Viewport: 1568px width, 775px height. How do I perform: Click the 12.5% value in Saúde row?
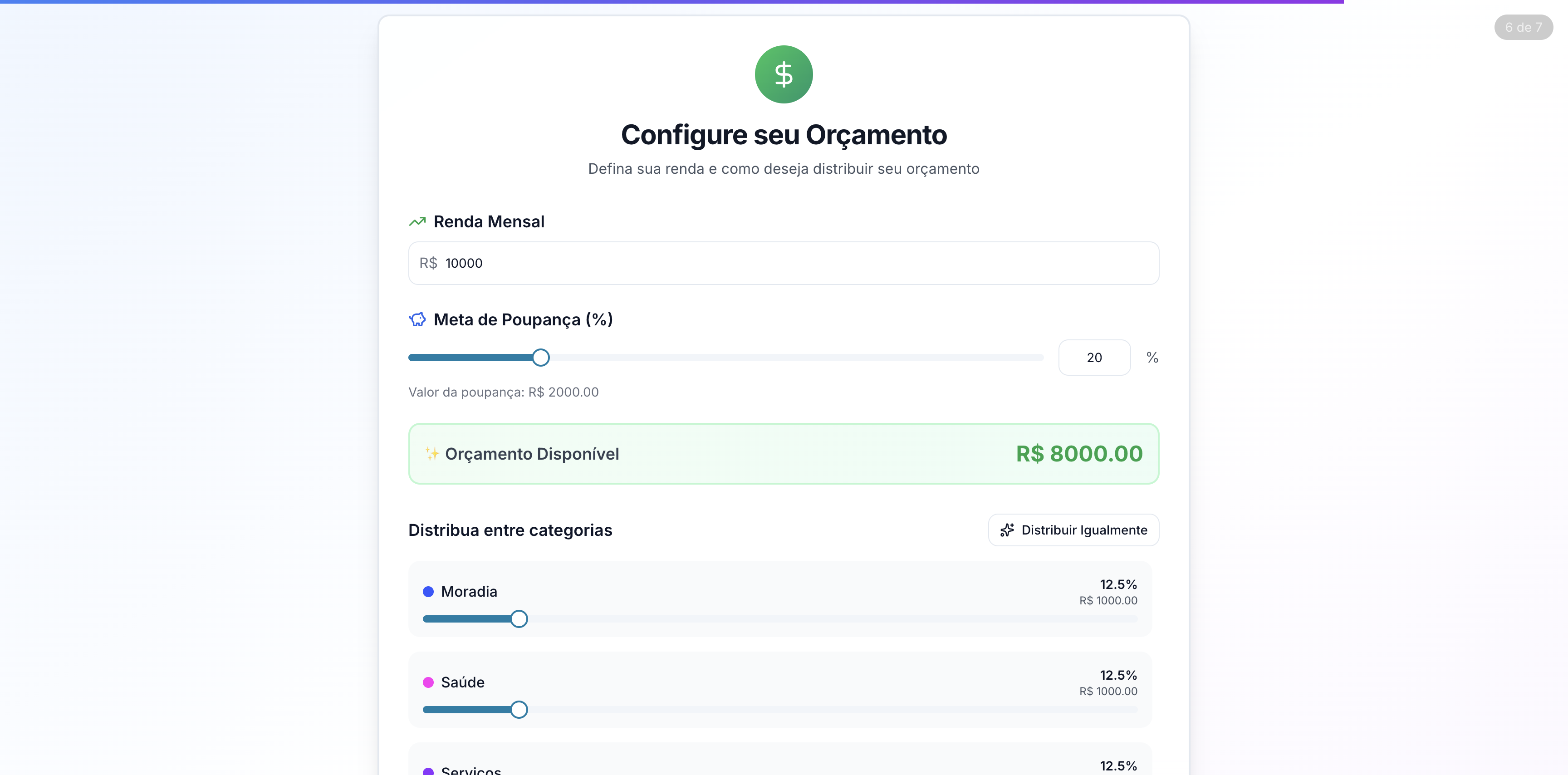pyautogui.click(x=1118, y=675)
